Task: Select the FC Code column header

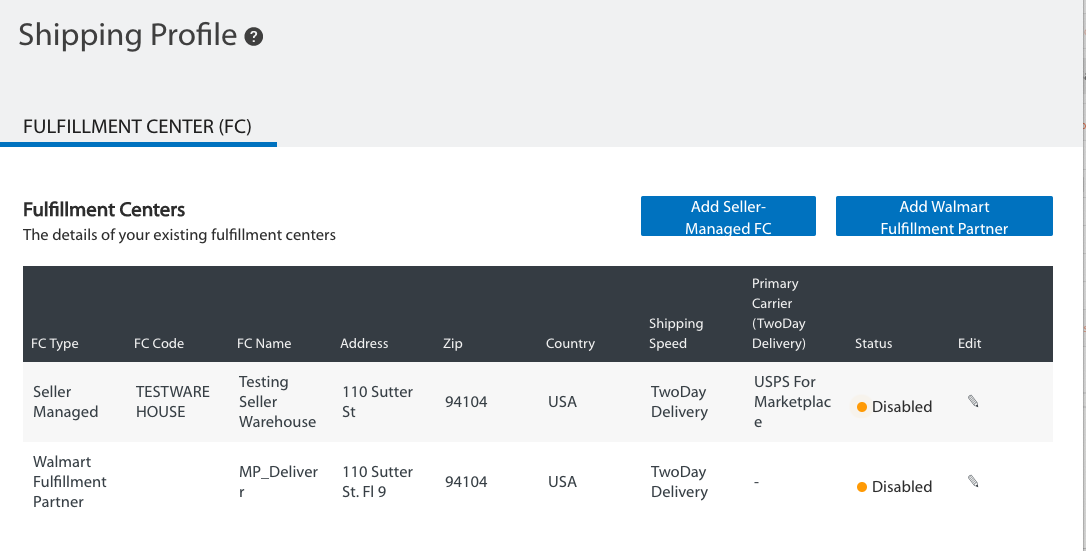Action: pos(159,343)
